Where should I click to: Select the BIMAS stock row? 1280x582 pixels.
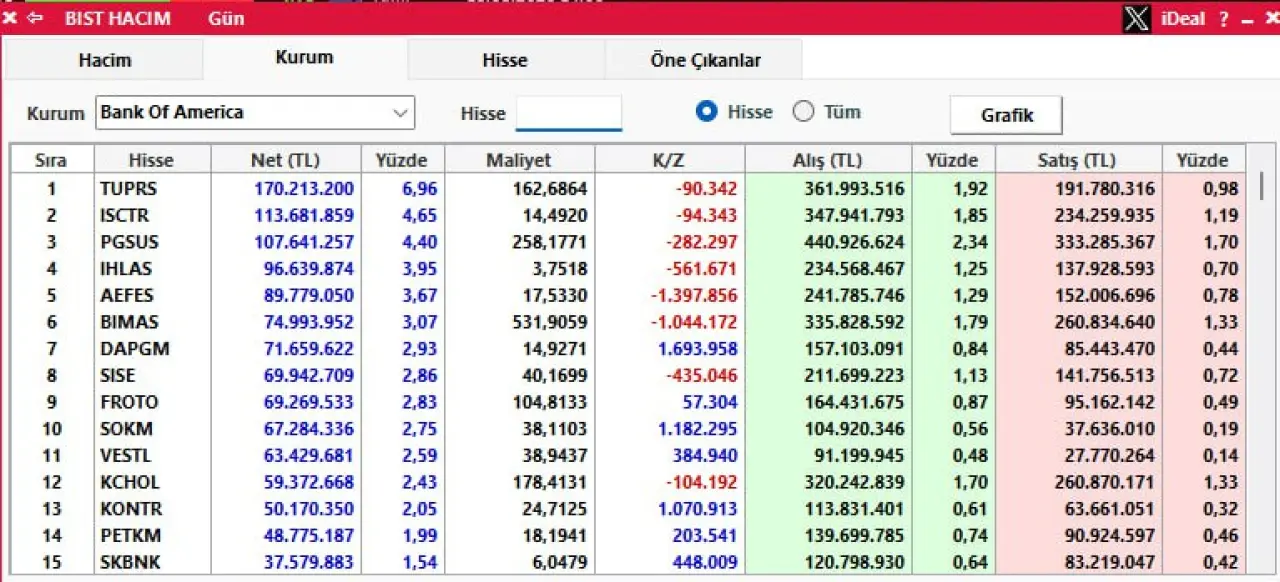tap(129, 322)
